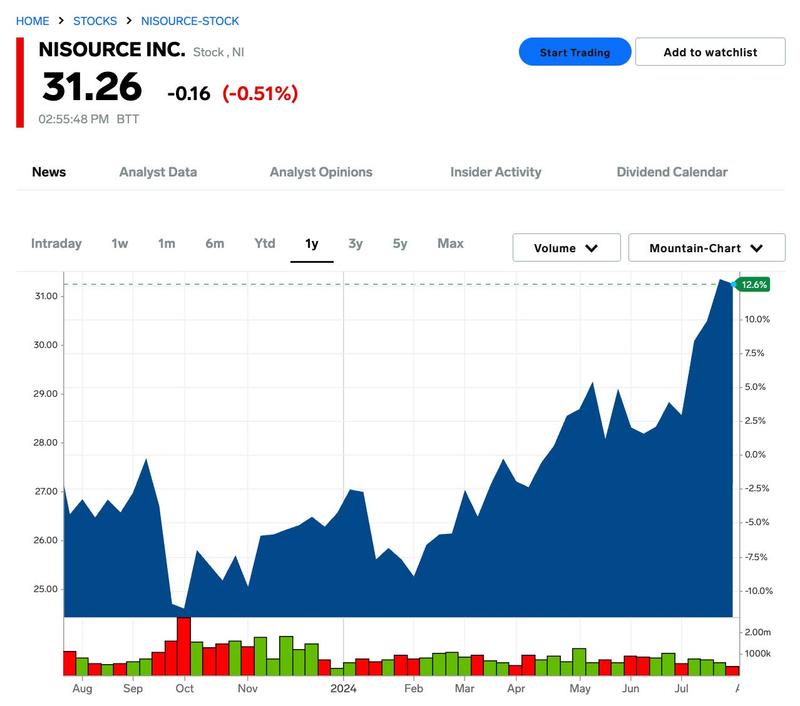The height and width of the screenshot is (706, 800).
Task: Click the 02:55:48 PM timestamp
Action: (73, 119)
